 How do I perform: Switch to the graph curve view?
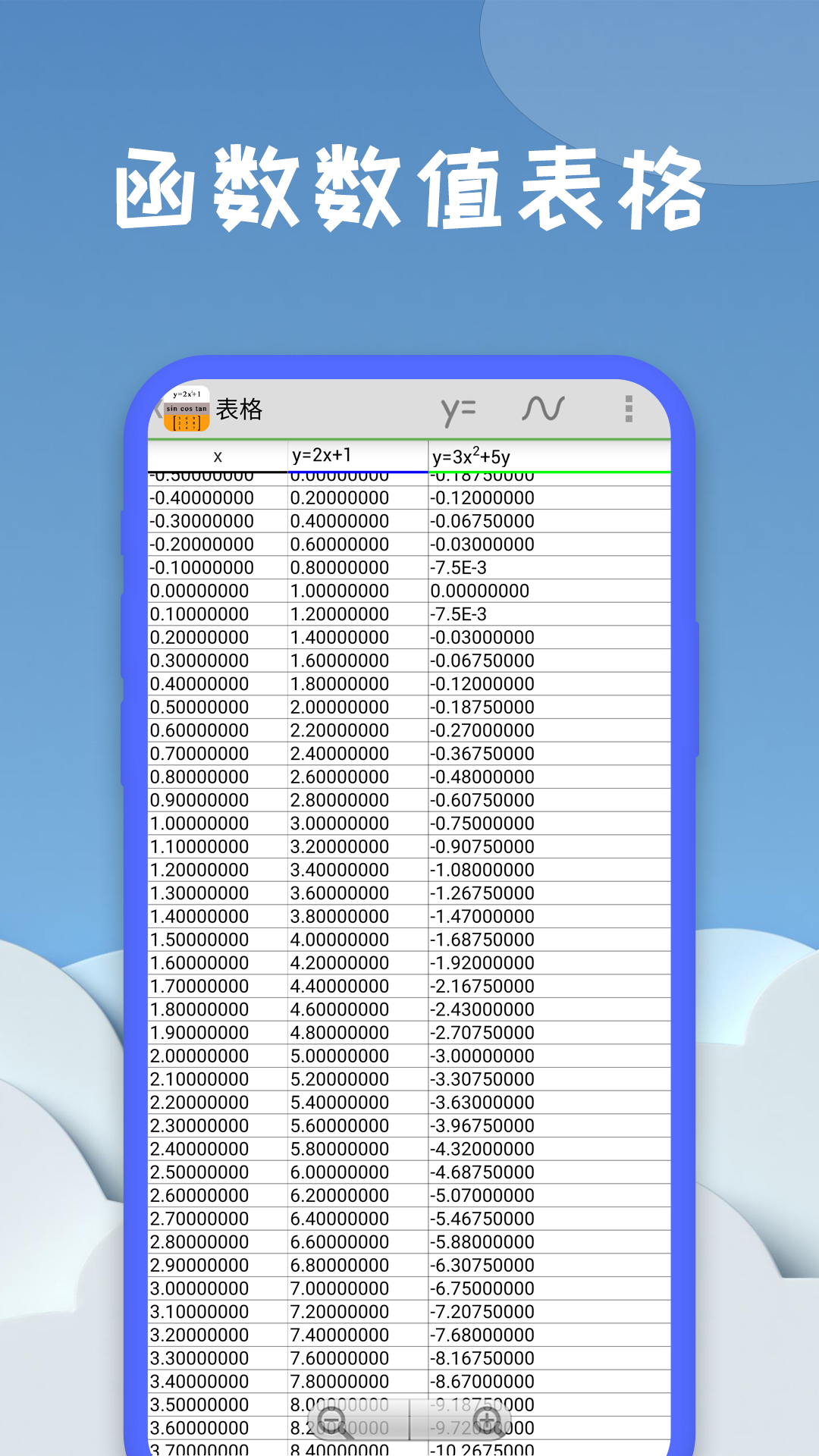pos(543,409)
